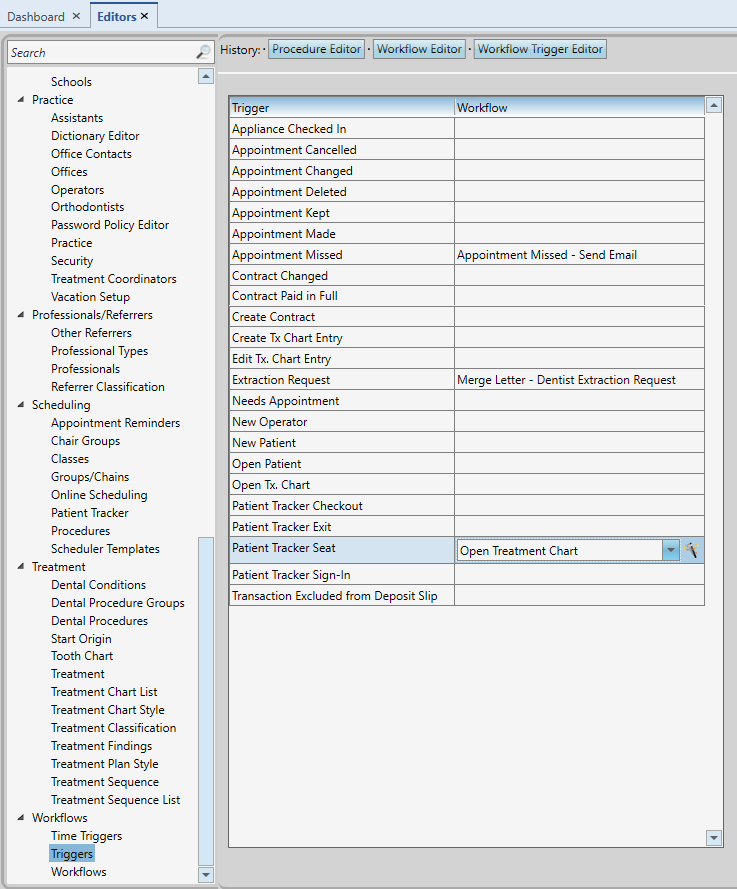Select Vacation Setup in the tree
Image resolution: width=737 pixels, height=889 pixels.
pos(90,297)
